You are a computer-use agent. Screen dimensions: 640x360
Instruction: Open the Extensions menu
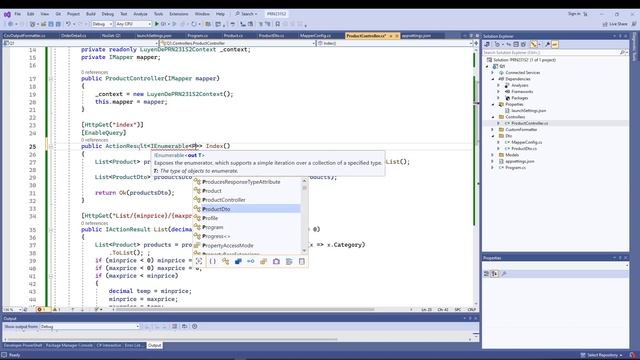coord(179,14)
